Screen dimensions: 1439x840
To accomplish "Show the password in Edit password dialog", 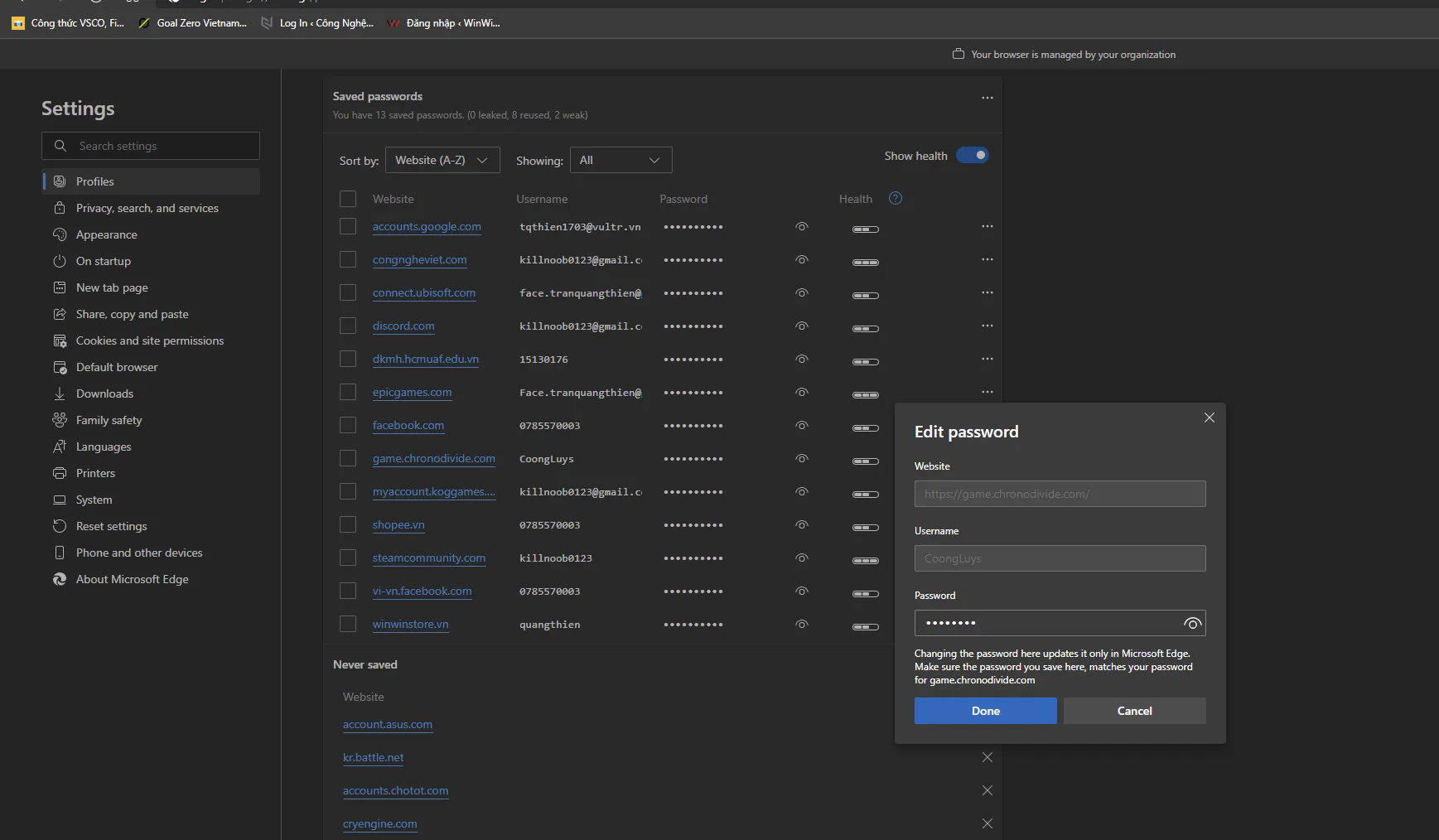I will point(1192,623).
